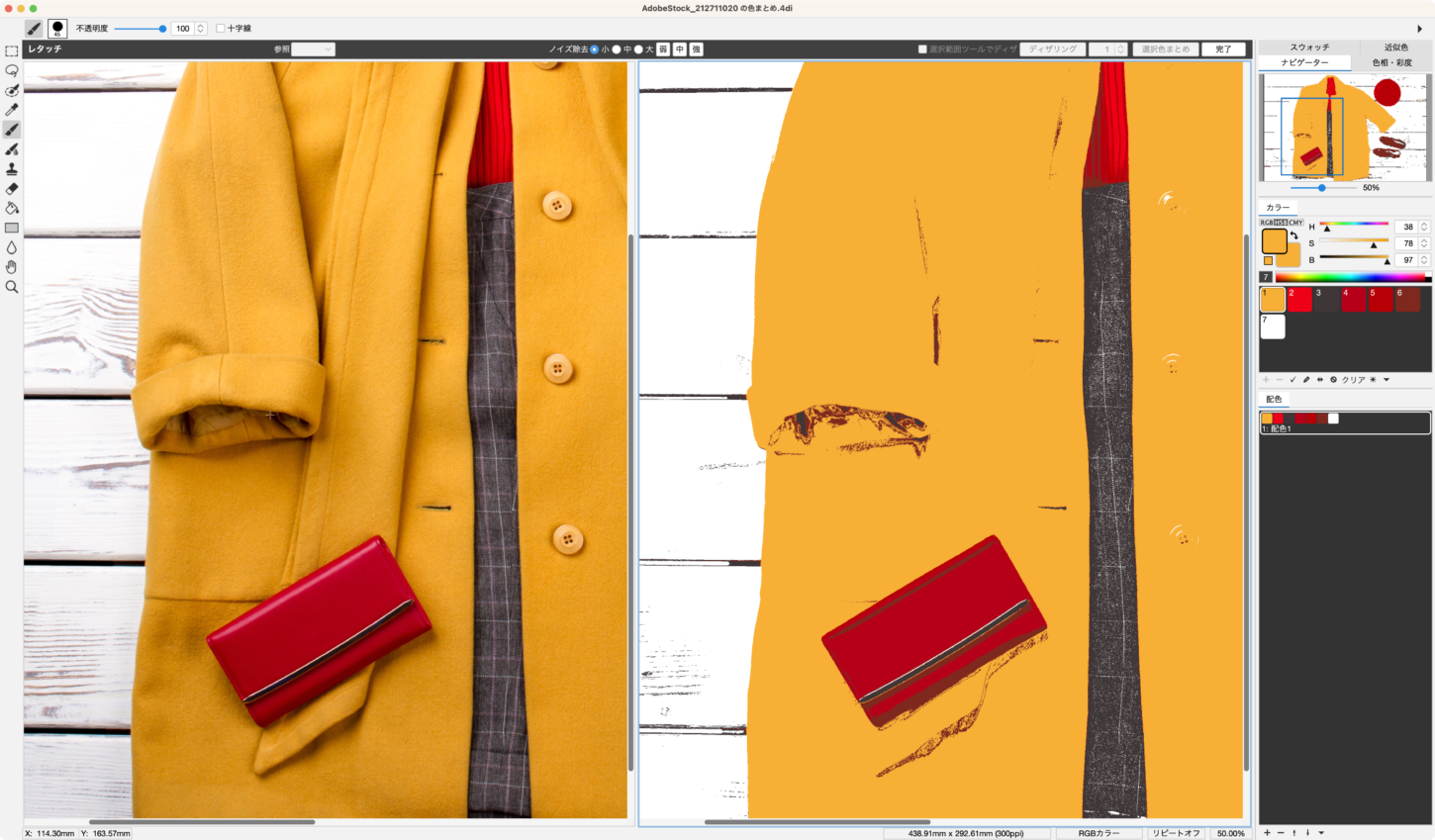Choose the rubber stamp tool
This screenshot has height=840, width=1435.
[12, 169]
